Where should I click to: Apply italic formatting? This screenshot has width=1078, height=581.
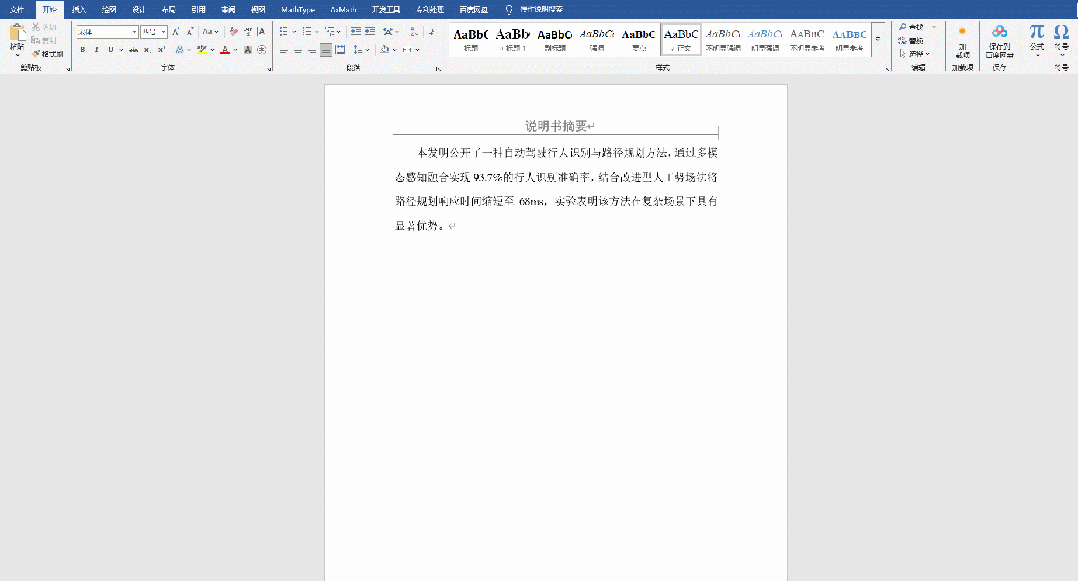[x=97, y=49]
